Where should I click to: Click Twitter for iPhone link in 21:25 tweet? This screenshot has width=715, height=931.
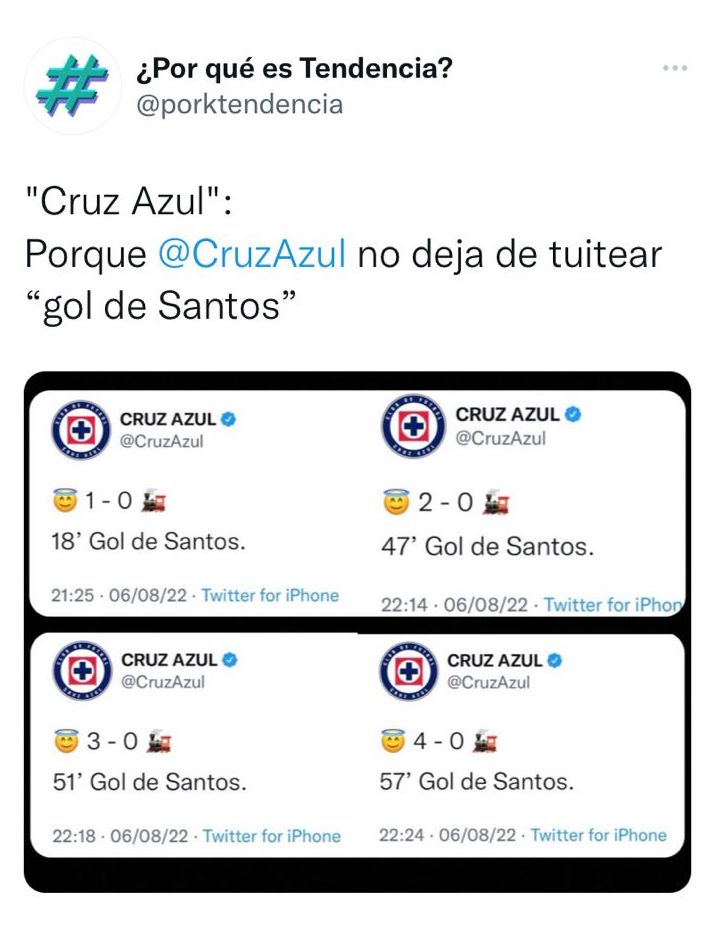pyautogui.click(x=270, y=595)
